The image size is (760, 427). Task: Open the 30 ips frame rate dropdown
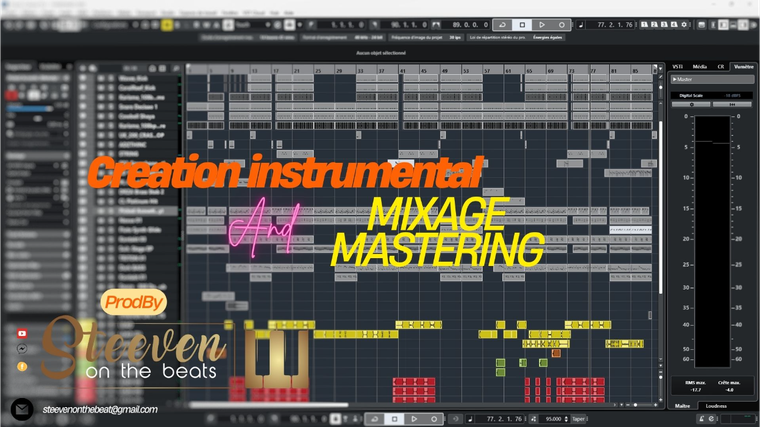pos(455,37)
